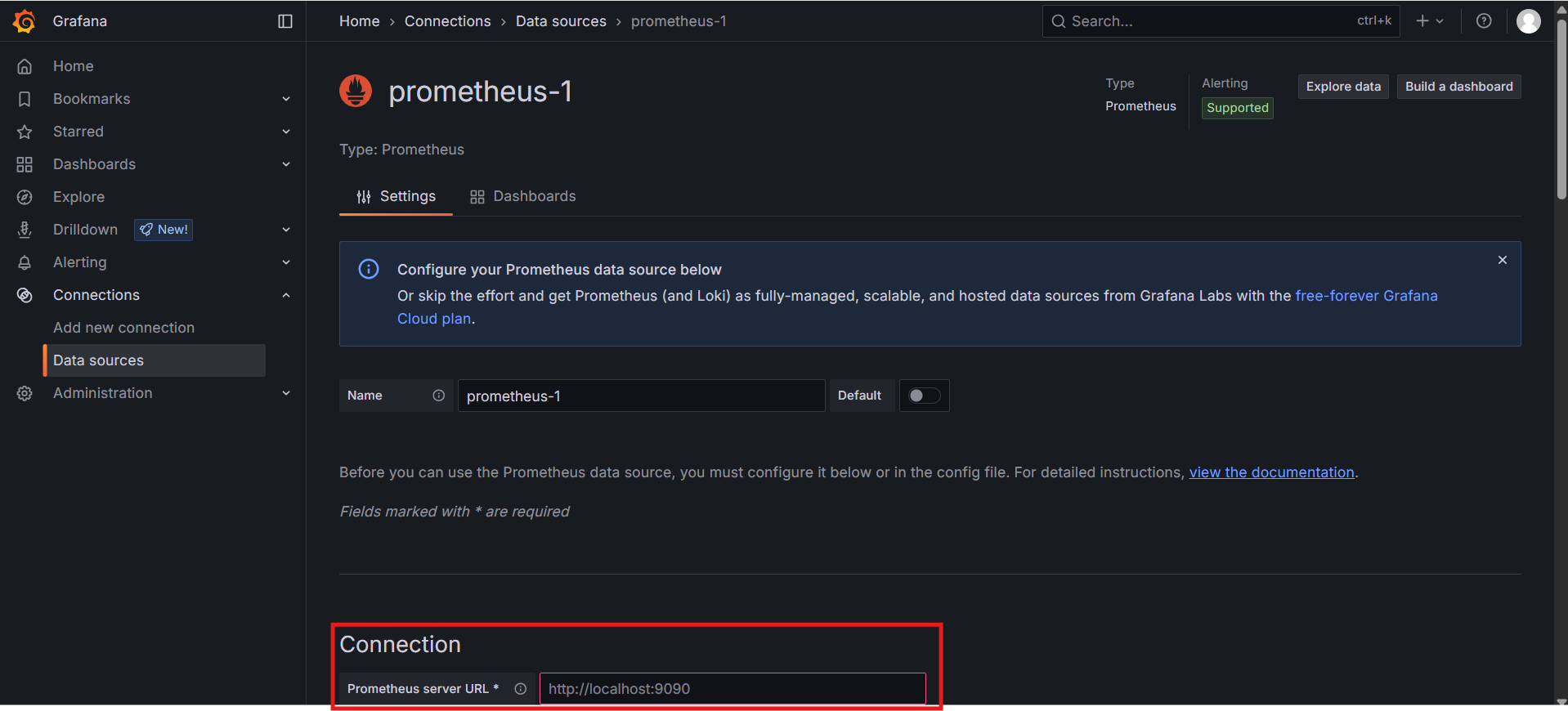The image size is (1568, 711).
Task: Click Data sources in the breadcrumb
Action: tap(561, 21)
